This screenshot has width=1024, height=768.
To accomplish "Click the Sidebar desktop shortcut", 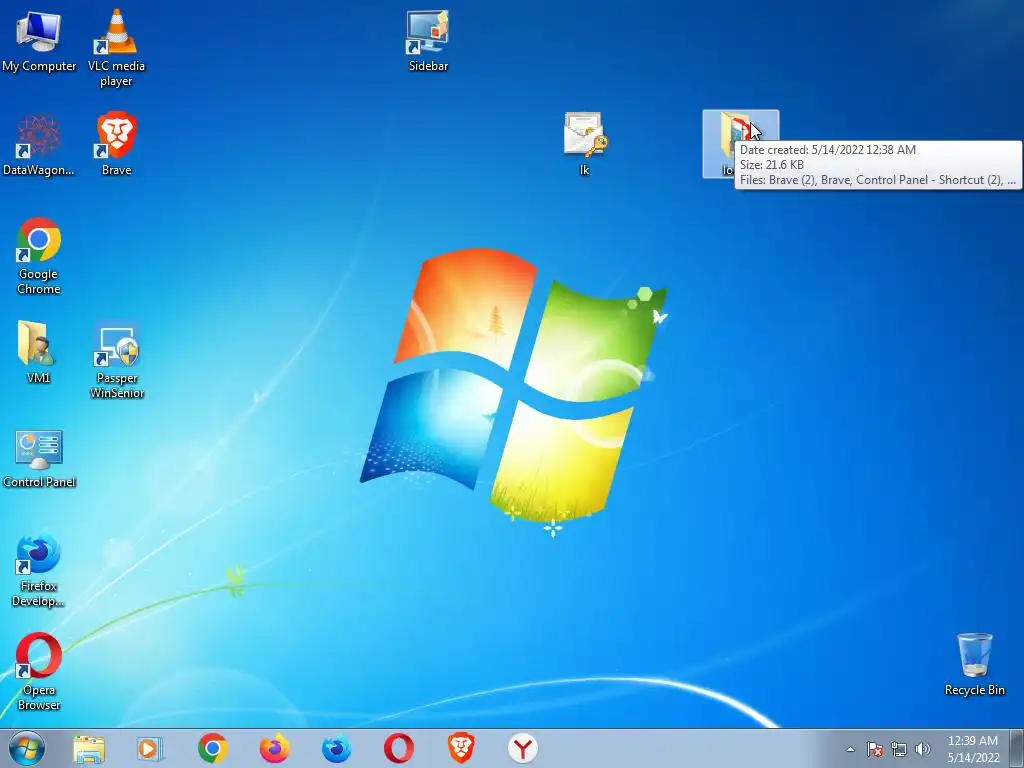I will [x=428, y=40].
